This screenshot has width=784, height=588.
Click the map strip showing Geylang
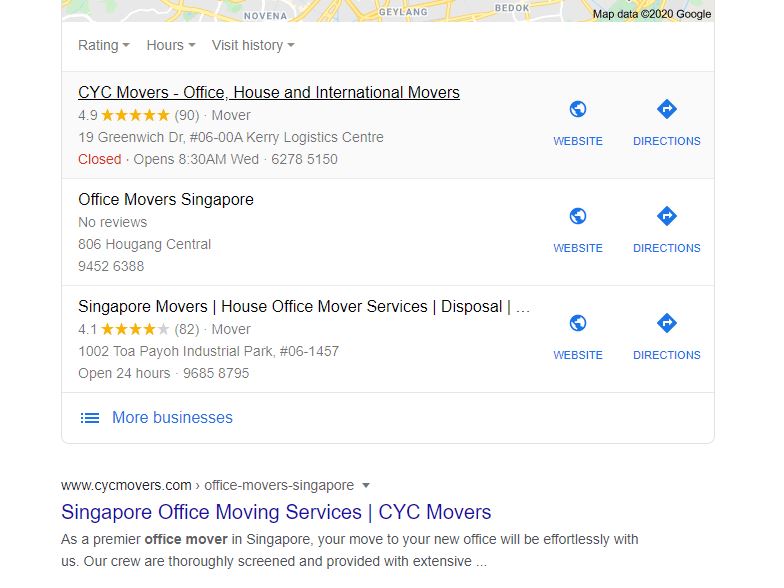[388, 11]
